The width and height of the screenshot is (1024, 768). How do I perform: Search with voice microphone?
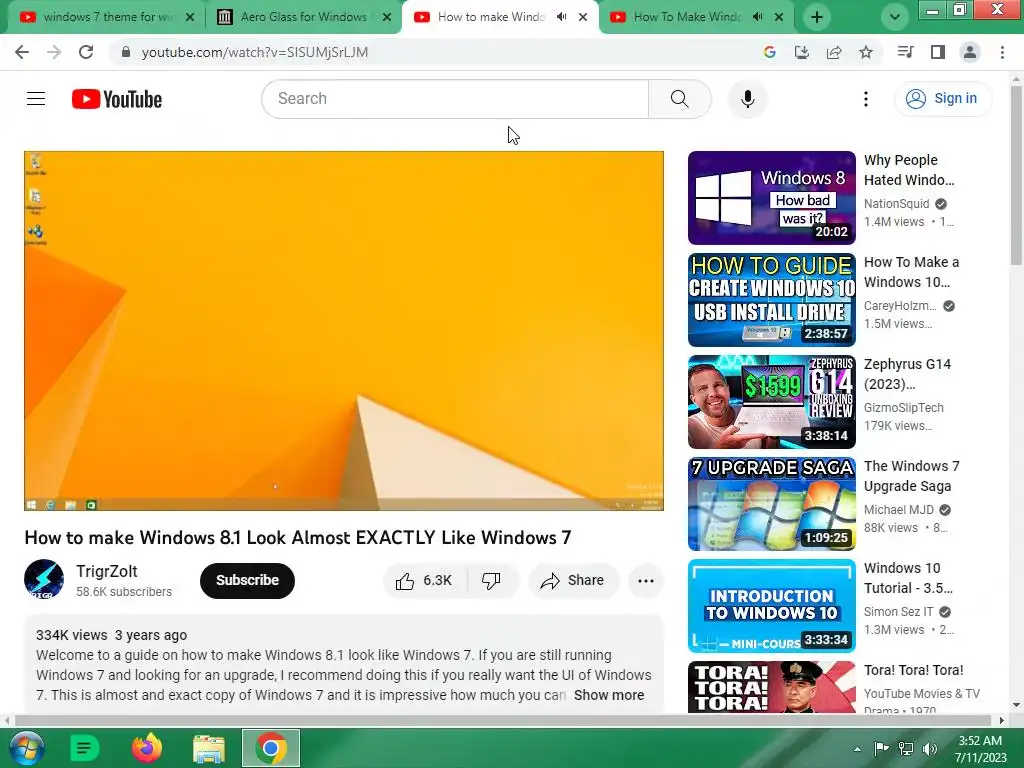[748, 99]
